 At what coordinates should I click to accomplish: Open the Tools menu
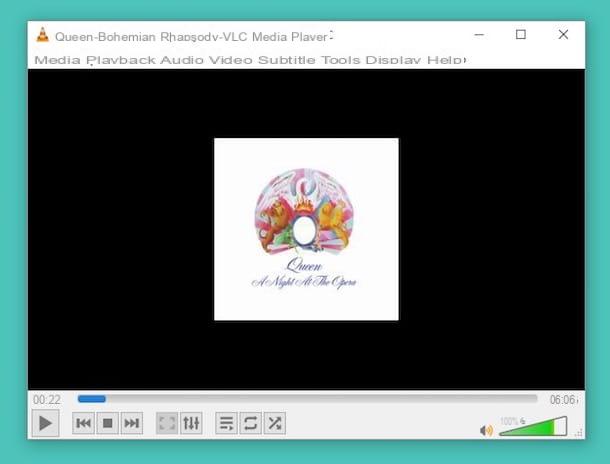[340, 60]
